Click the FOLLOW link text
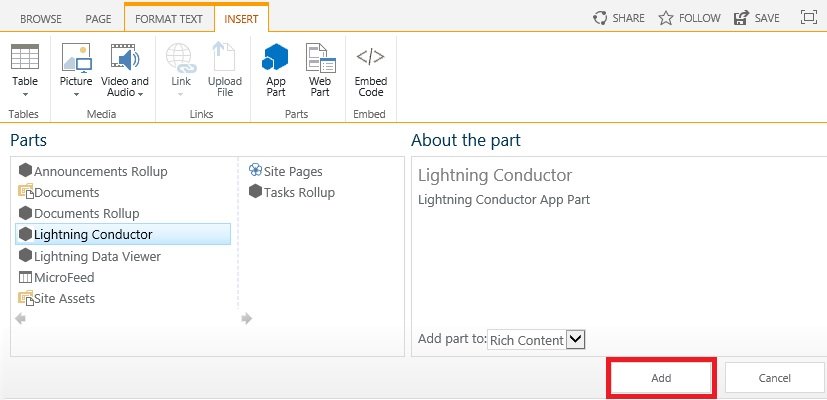The width and height of the screenshot is (827, 400). click(699, 18)
